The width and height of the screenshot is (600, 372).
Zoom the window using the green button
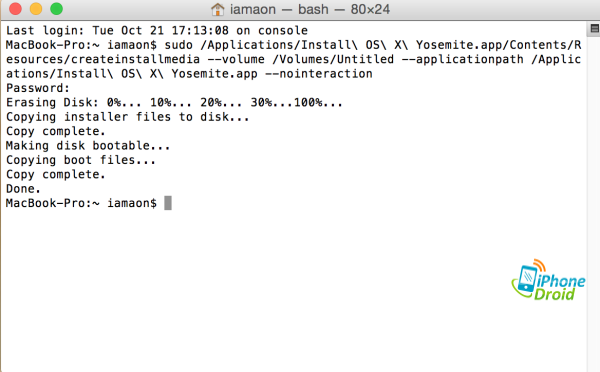(x=57, y=8)
